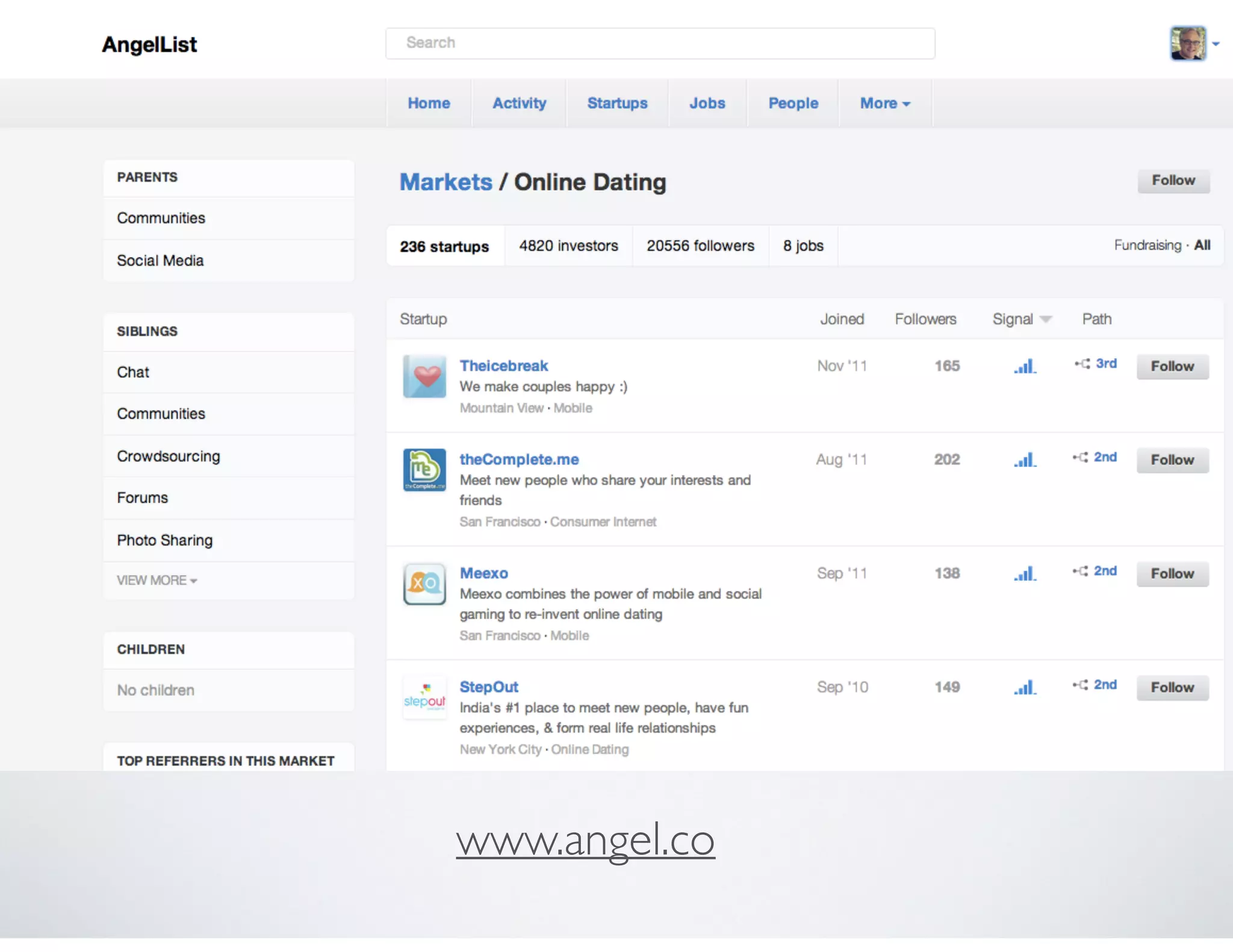Open the Photo Sharing sibling market
1233x952 pixels.
pyautogui.click(x=229, y=540)
